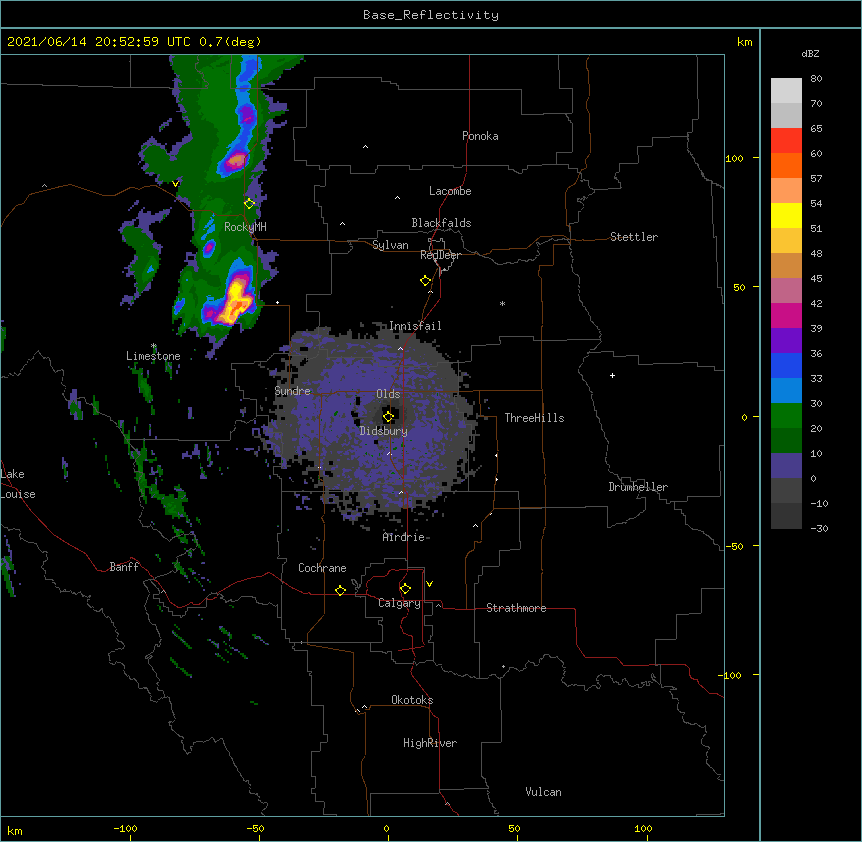Select the magenta swatch in the dBZ legend
Image resolution: width=862 pixels, height=842 pixels.
coord(786,315)
